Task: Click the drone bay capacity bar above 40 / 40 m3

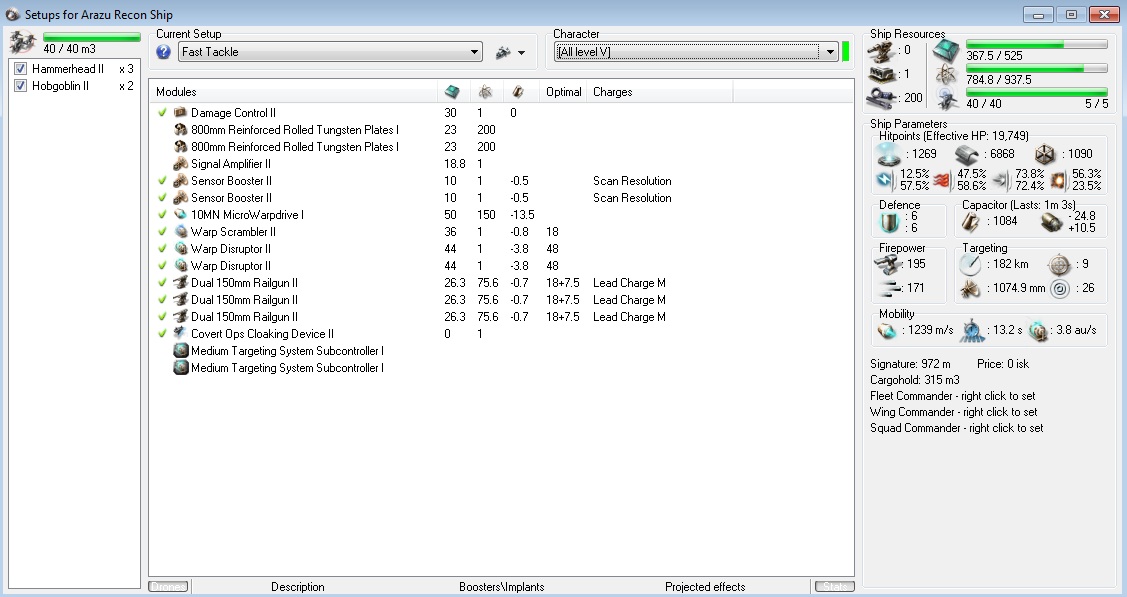Action: point(91,37)
